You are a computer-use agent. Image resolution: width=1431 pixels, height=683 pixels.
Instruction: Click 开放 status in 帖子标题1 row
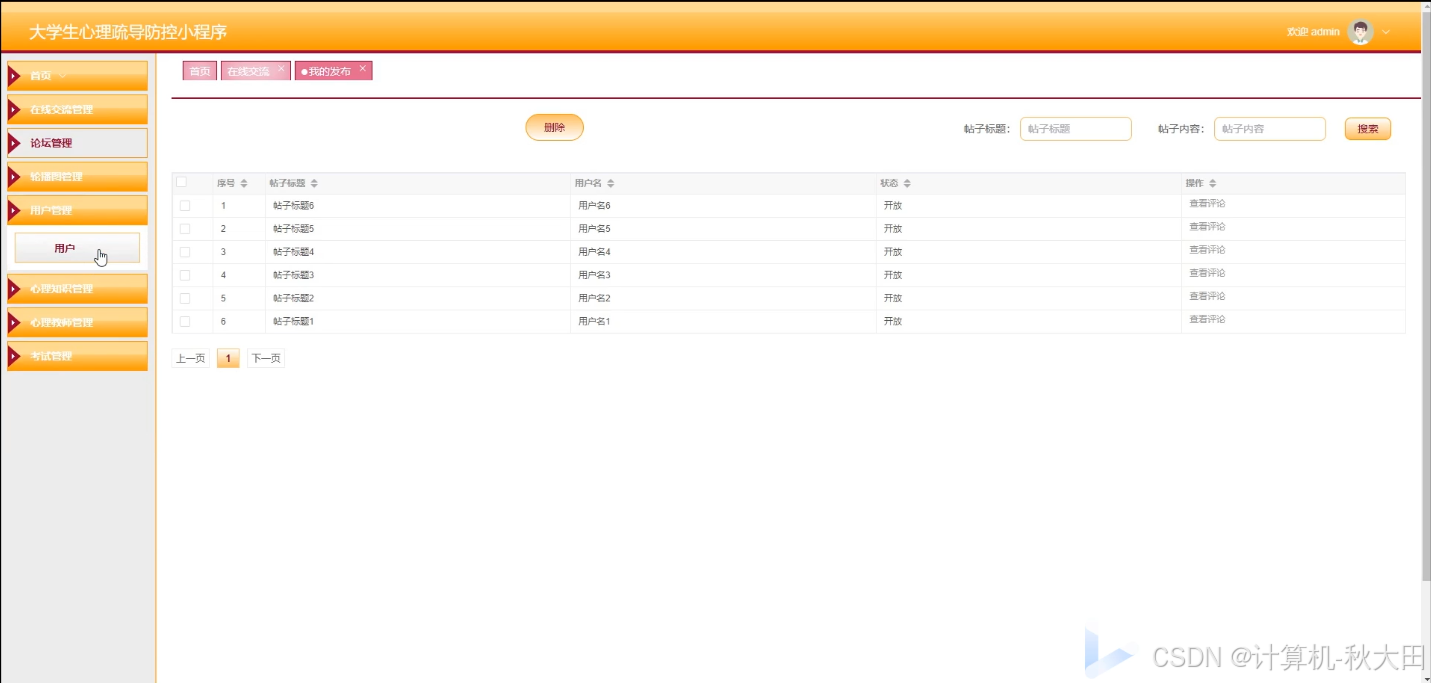pos(893,321)
